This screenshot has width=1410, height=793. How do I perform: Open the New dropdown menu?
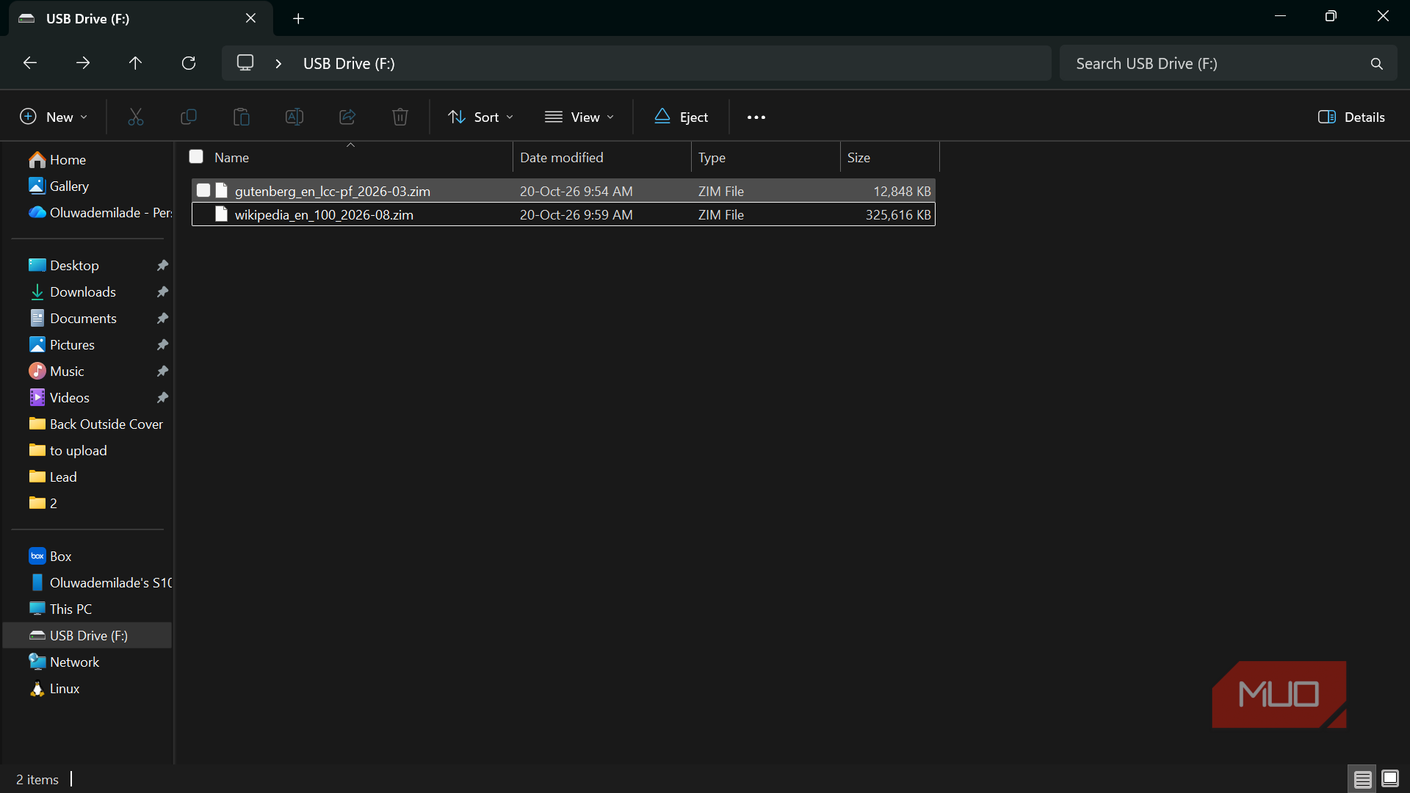pyautogui.click(x=54, y=117)
